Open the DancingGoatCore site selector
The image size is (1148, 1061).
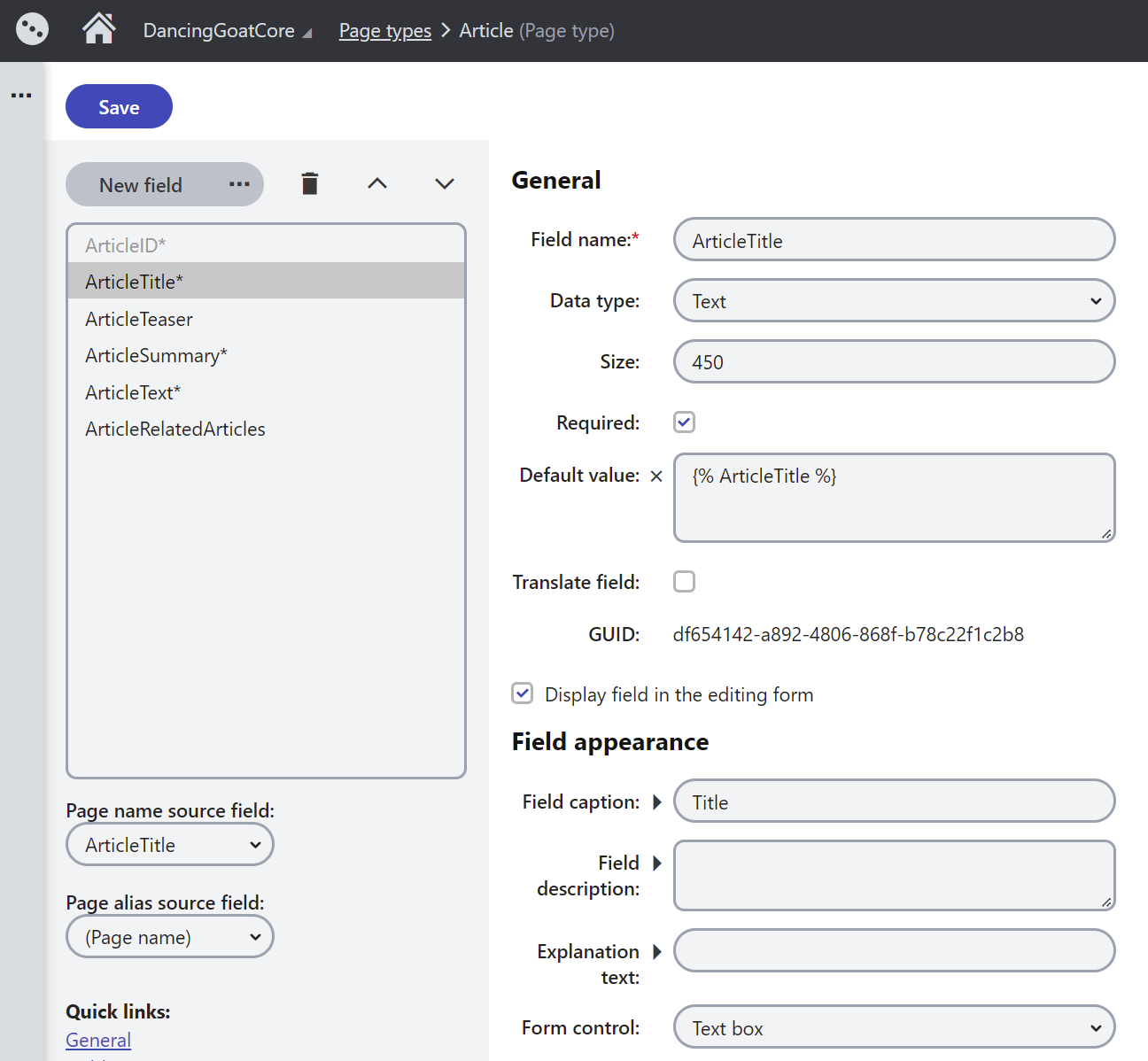point(228,31)
